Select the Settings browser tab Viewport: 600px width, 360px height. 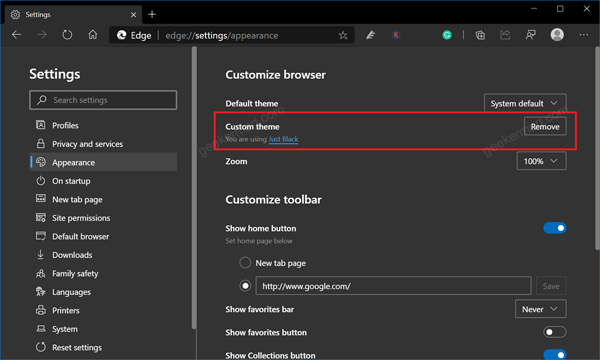tap(74, 15)
